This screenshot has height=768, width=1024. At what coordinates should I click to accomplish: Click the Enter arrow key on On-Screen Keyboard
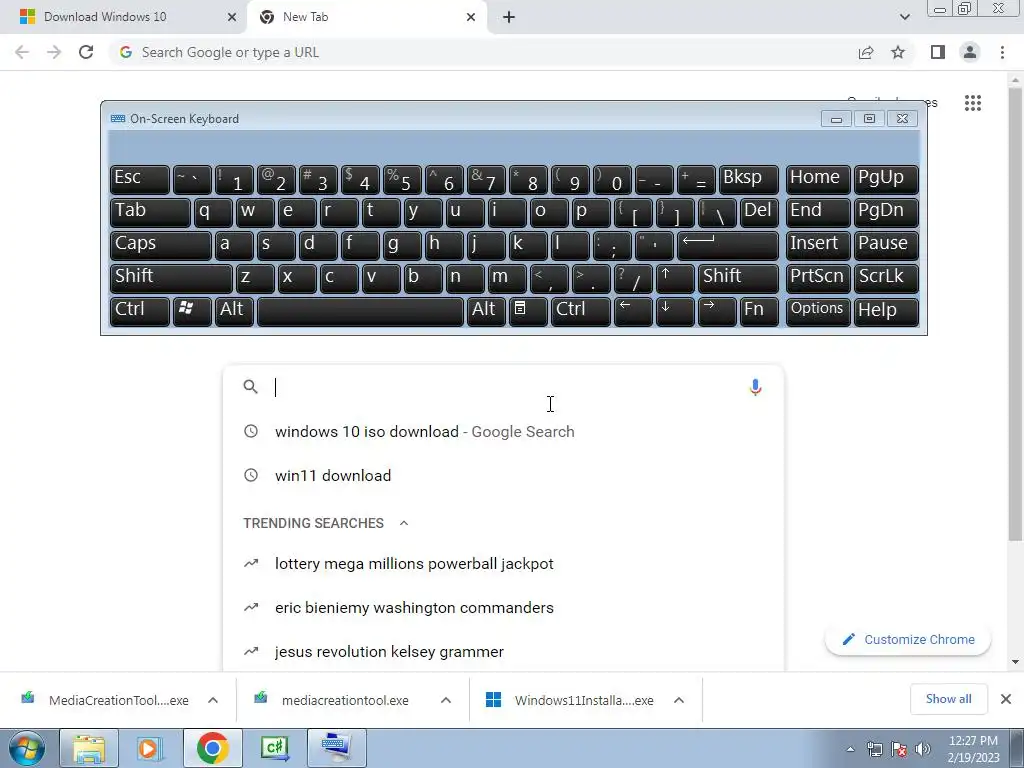coord(728,245)
